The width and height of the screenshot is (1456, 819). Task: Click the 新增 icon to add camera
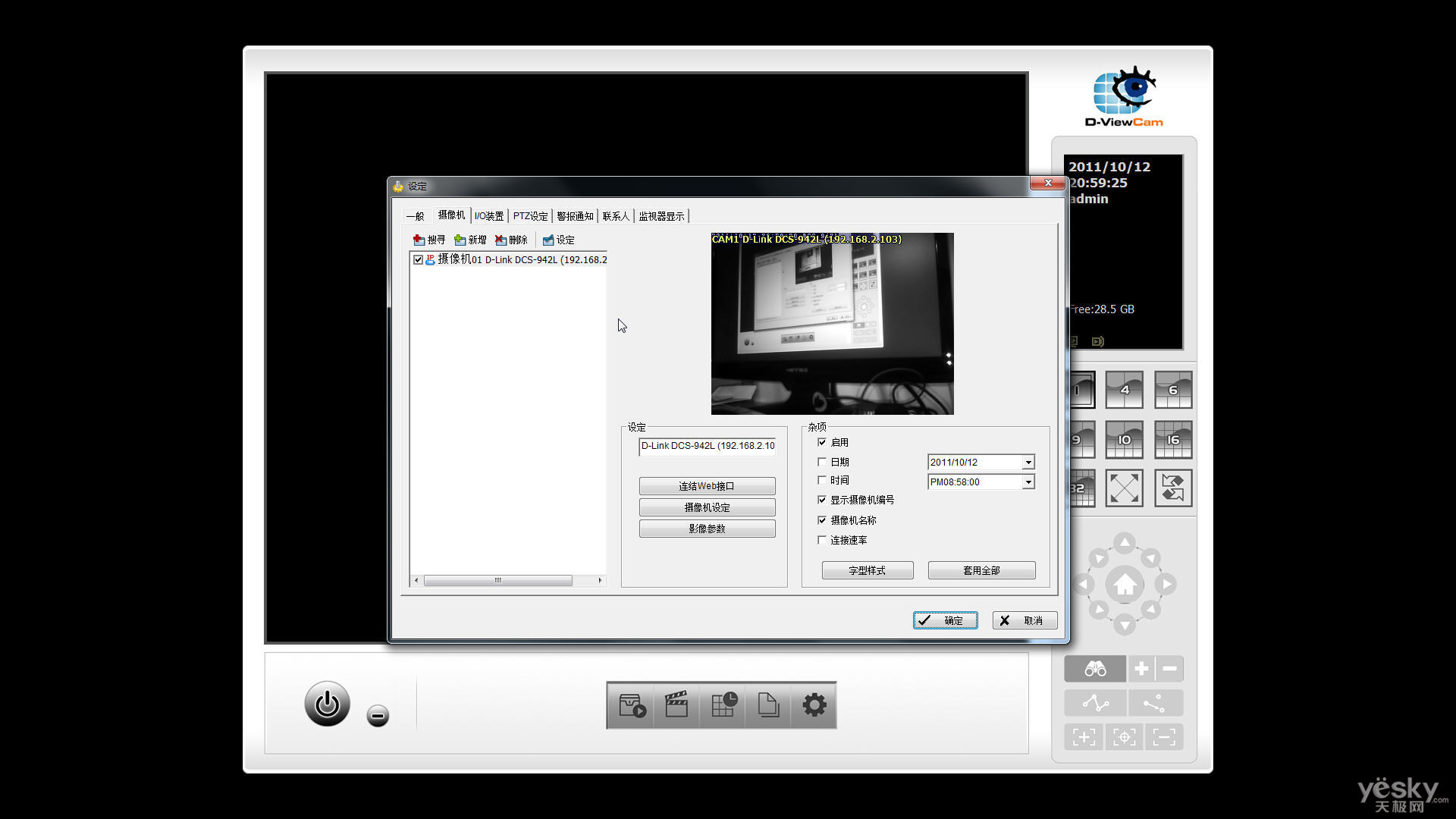point(470,239)
